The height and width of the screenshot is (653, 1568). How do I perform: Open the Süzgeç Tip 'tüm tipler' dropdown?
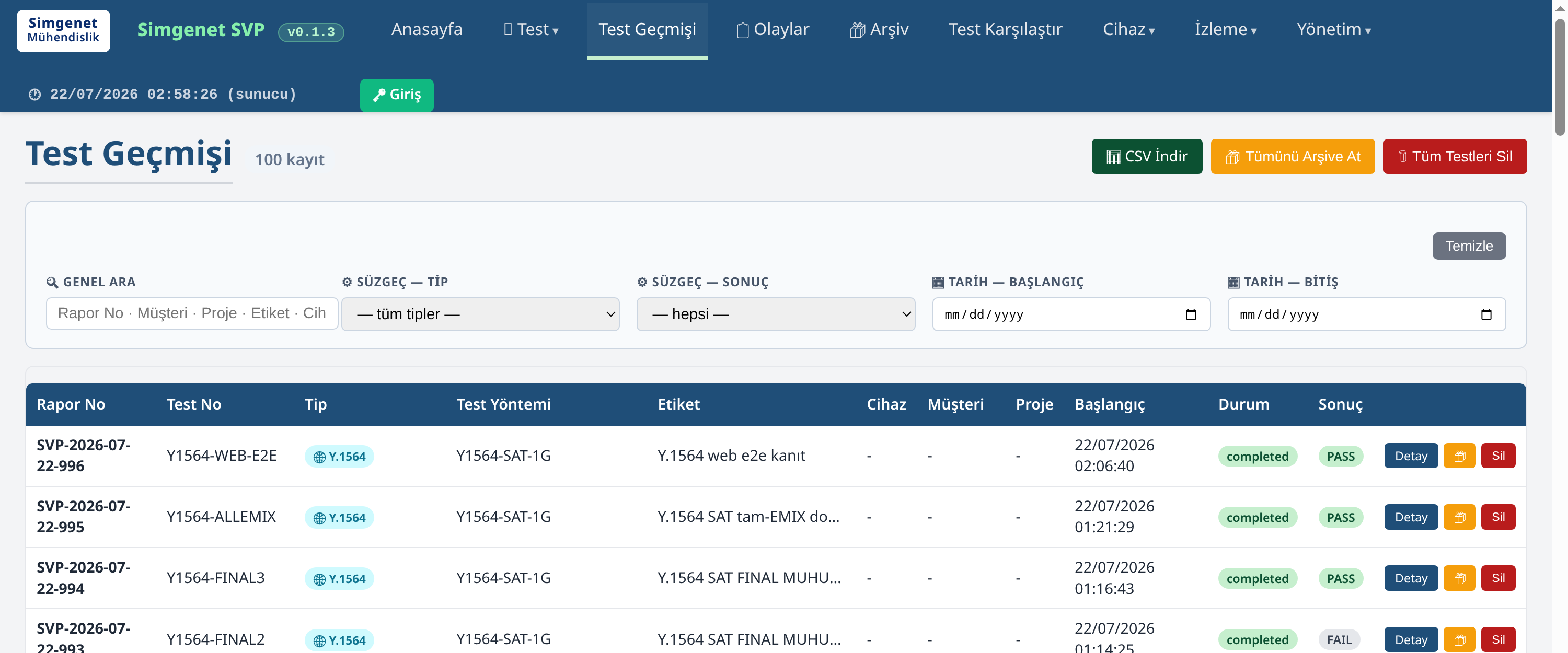pos(480,314)
